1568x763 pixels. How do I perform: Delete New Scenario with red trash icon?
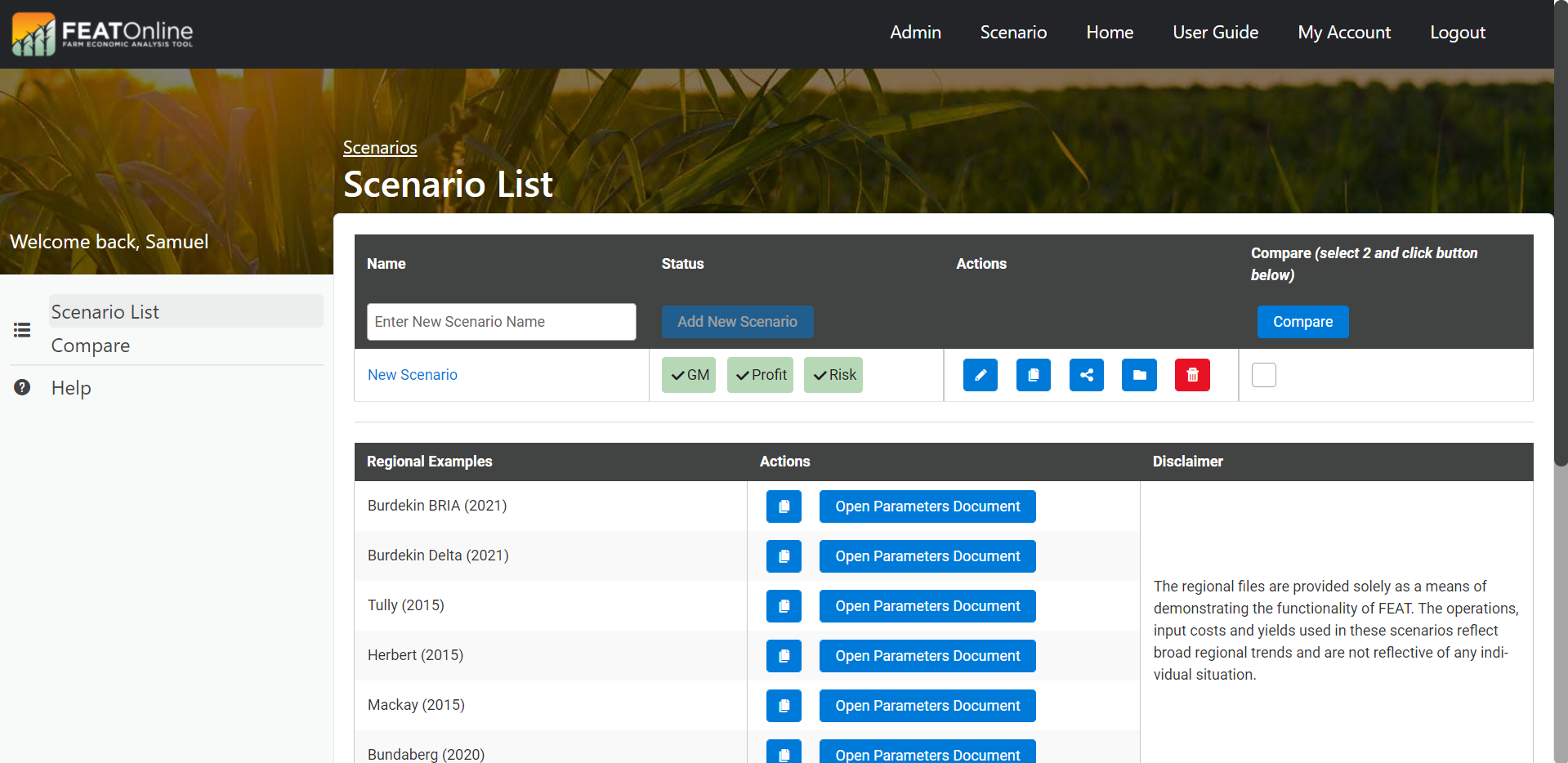tap(1192, 375)
